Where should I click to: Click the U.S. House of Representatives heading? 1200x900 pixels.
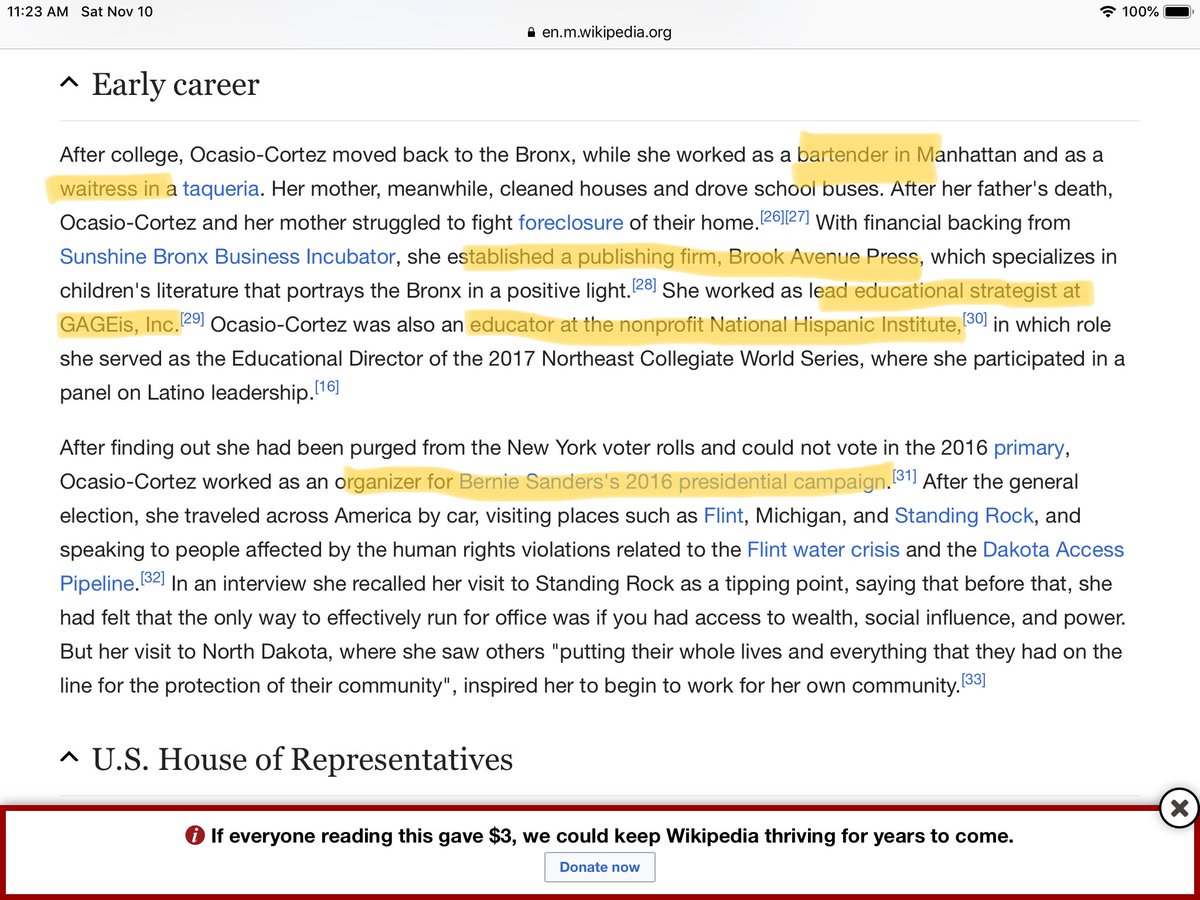click(x=302, y=759)
